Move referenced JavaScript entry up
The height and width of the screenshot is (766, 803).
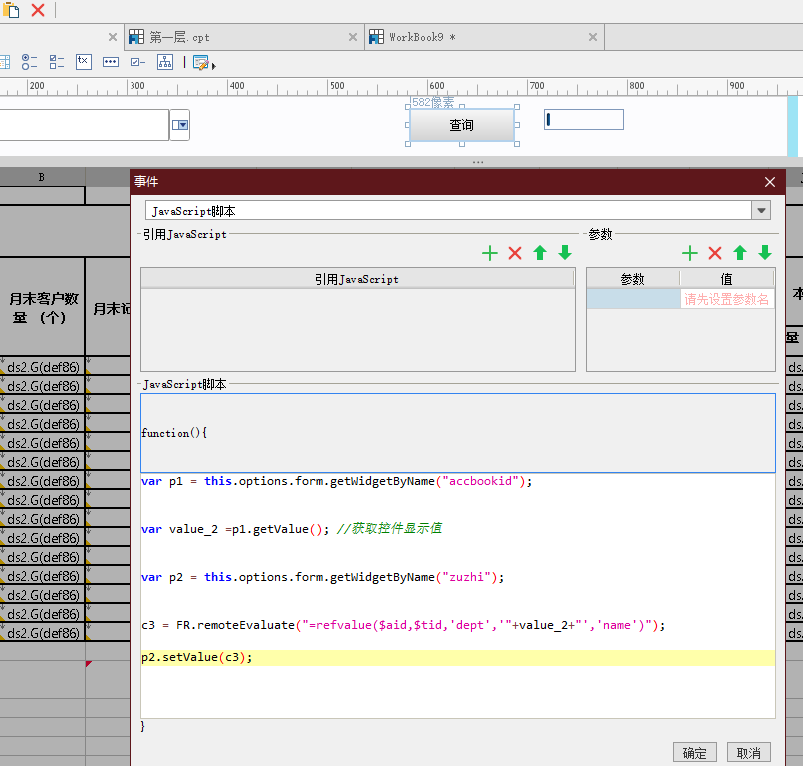(540, 253)
